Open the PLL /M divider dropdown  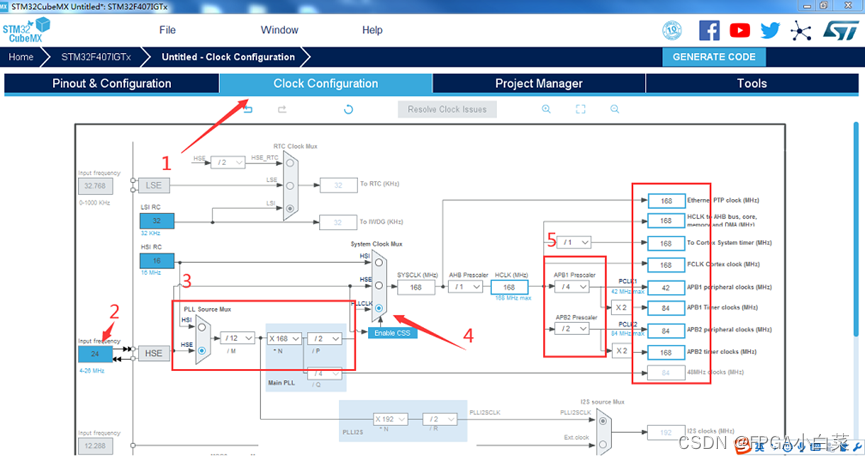238,338
